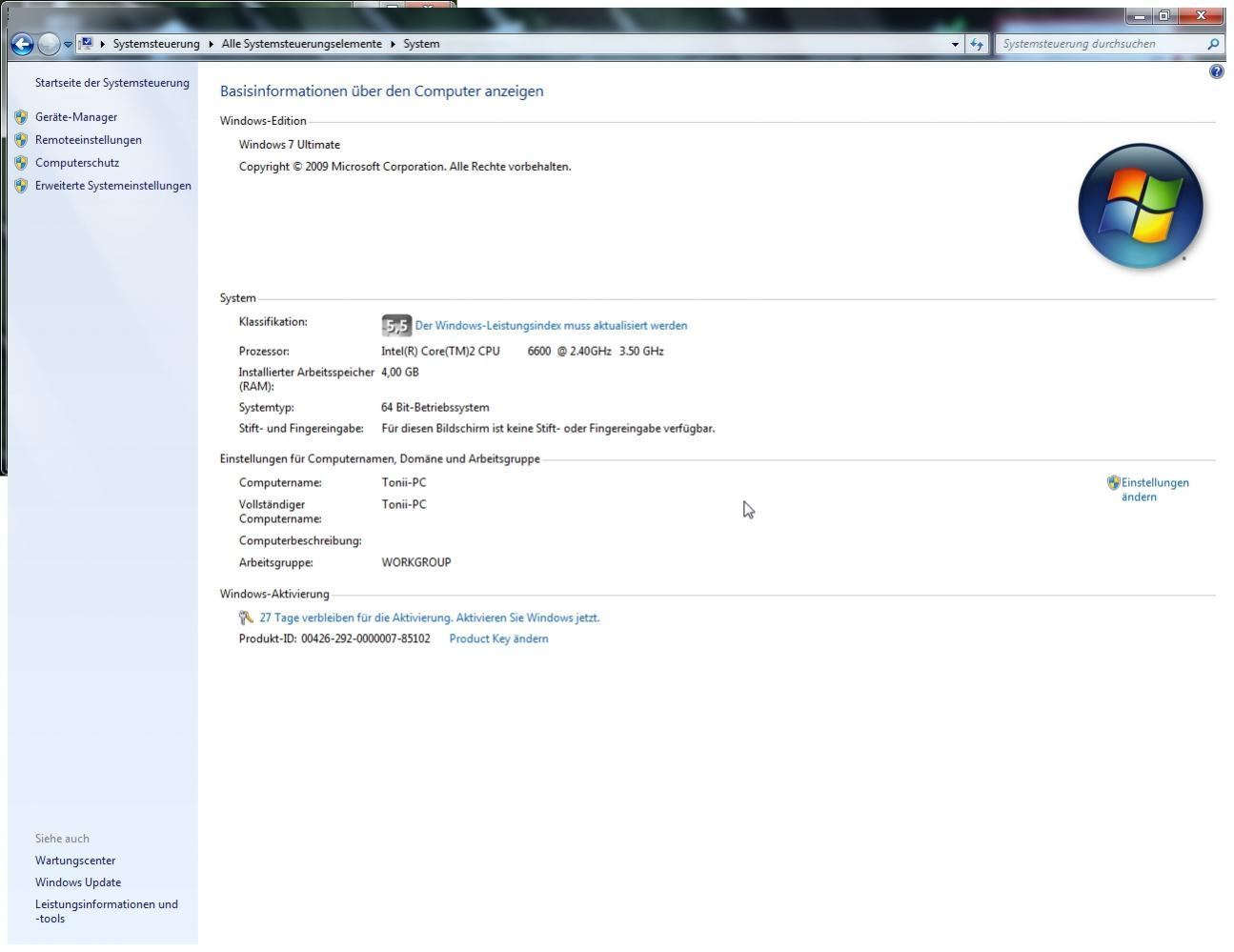Image resolution: width=1234 pixels, height=952 pixels.
Task: Click the 64 Bit-Betriebssystem value
Action: point(435,408)
